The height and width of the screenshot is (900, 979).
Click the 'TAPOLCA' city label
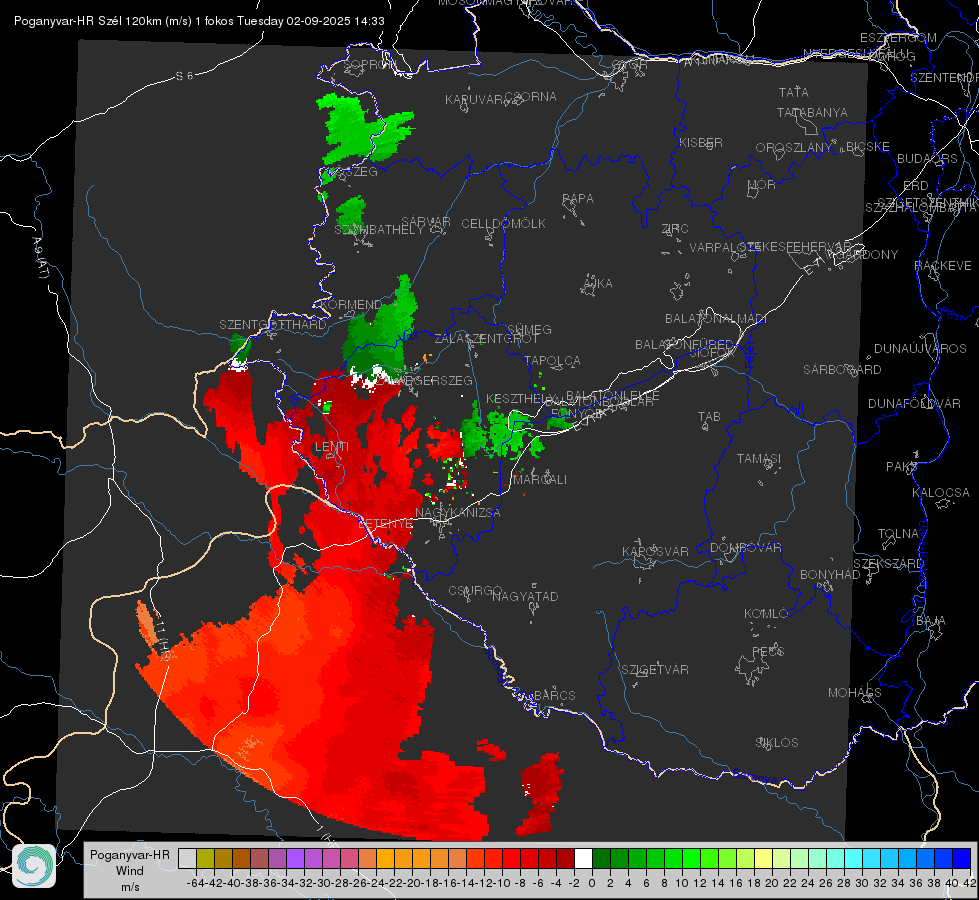tap(553, 361)
